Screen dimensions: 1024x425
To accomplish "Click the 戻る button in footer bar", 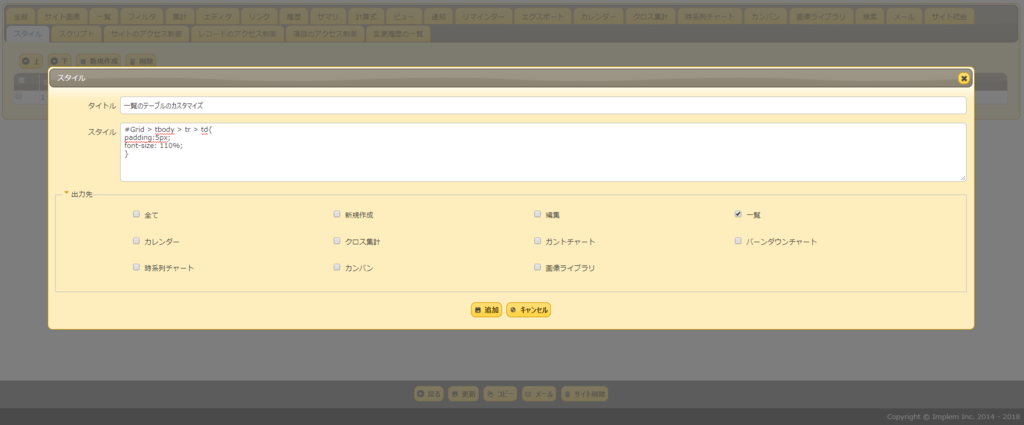I will click(x=429, y=394).
